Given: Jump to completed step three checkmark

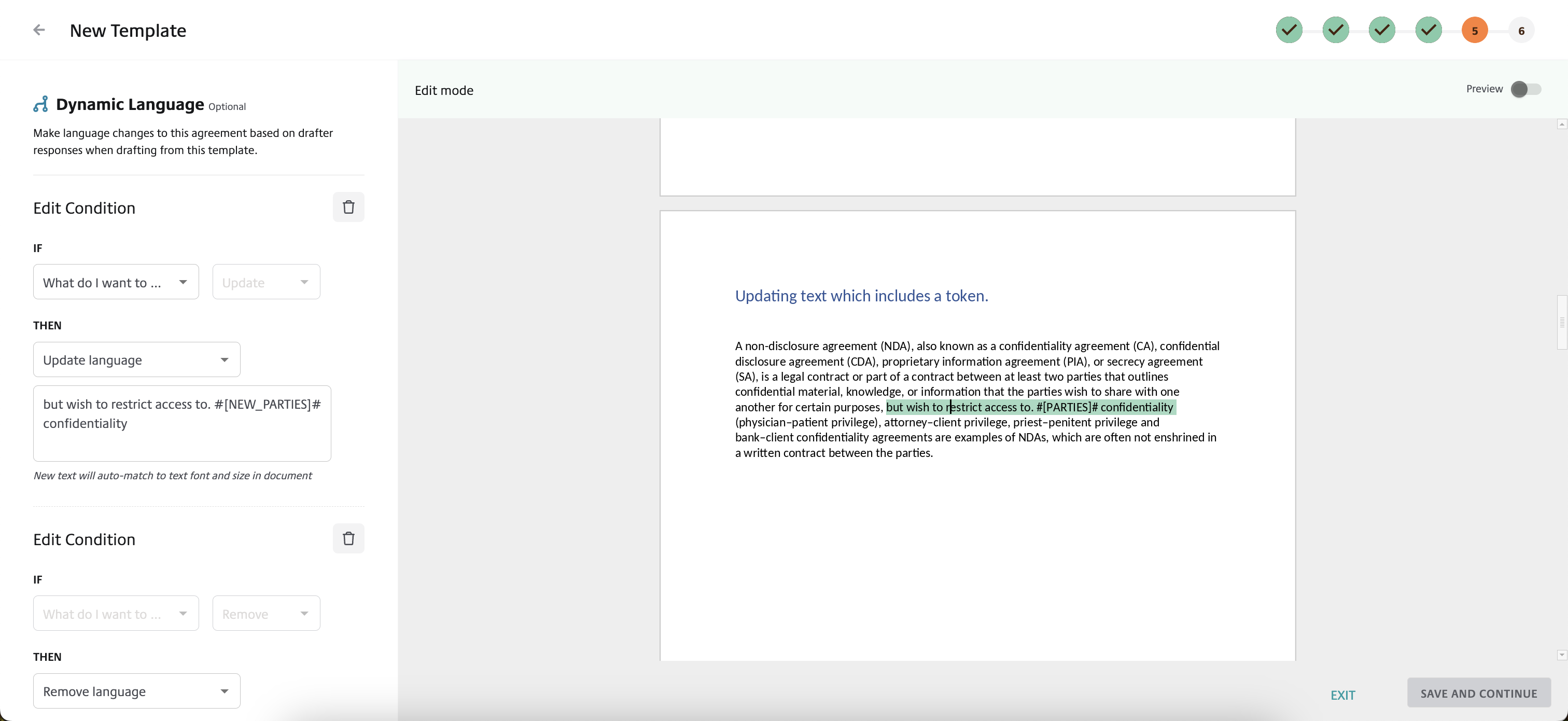Looking at the screenshot, I should [1382, 30].
